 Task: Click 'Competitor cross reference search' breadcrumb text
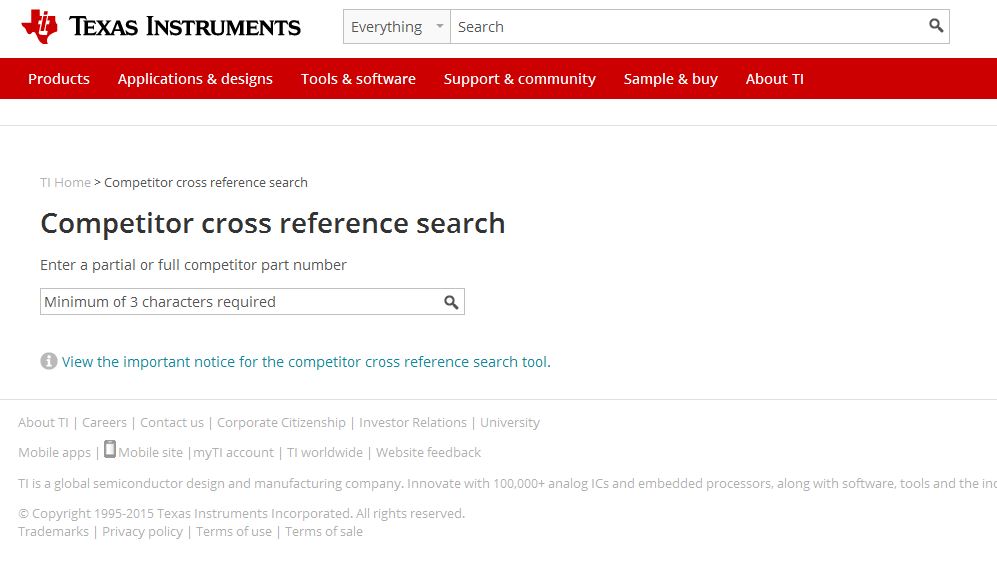click(x=206, y=183)
